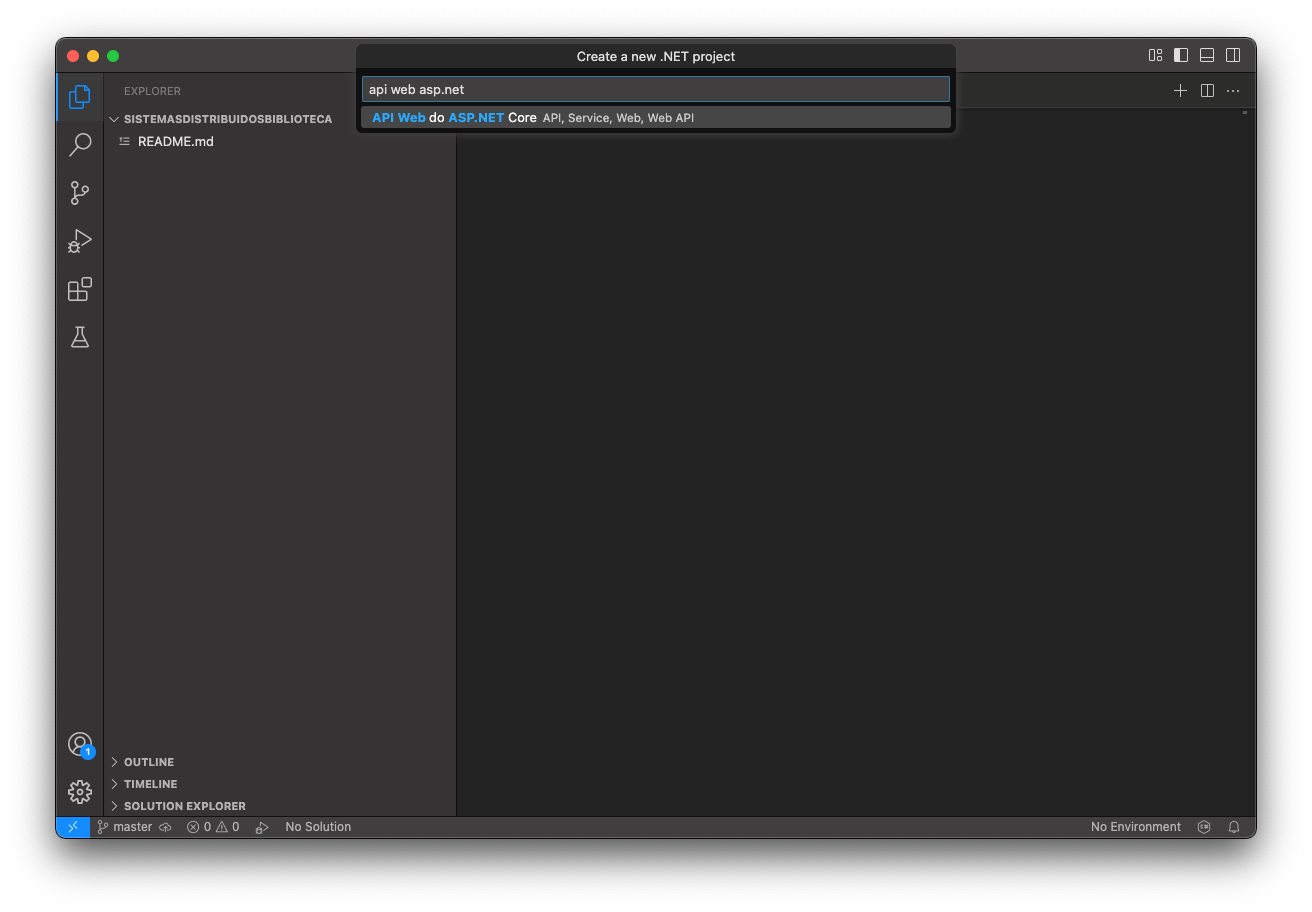
Task: Open the Search view in activity bar
Action: click(x=80, y=145)
